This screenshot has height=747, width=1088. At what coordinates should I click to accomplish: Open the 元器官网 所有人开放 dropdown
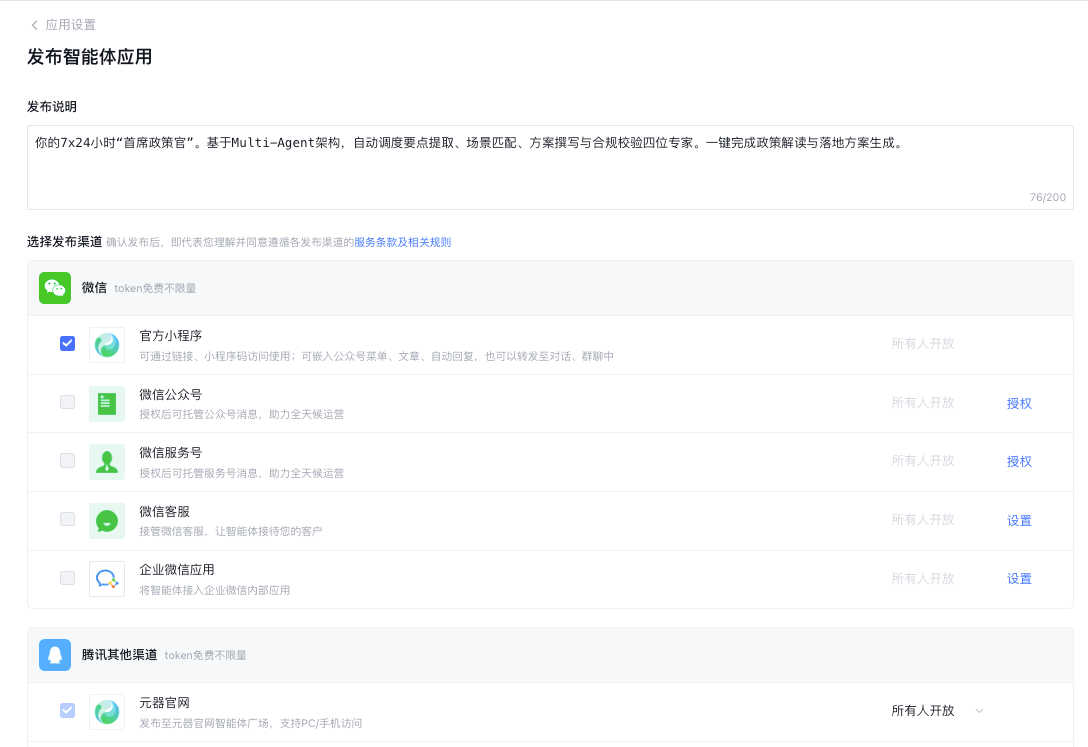(x=937, y=710)
